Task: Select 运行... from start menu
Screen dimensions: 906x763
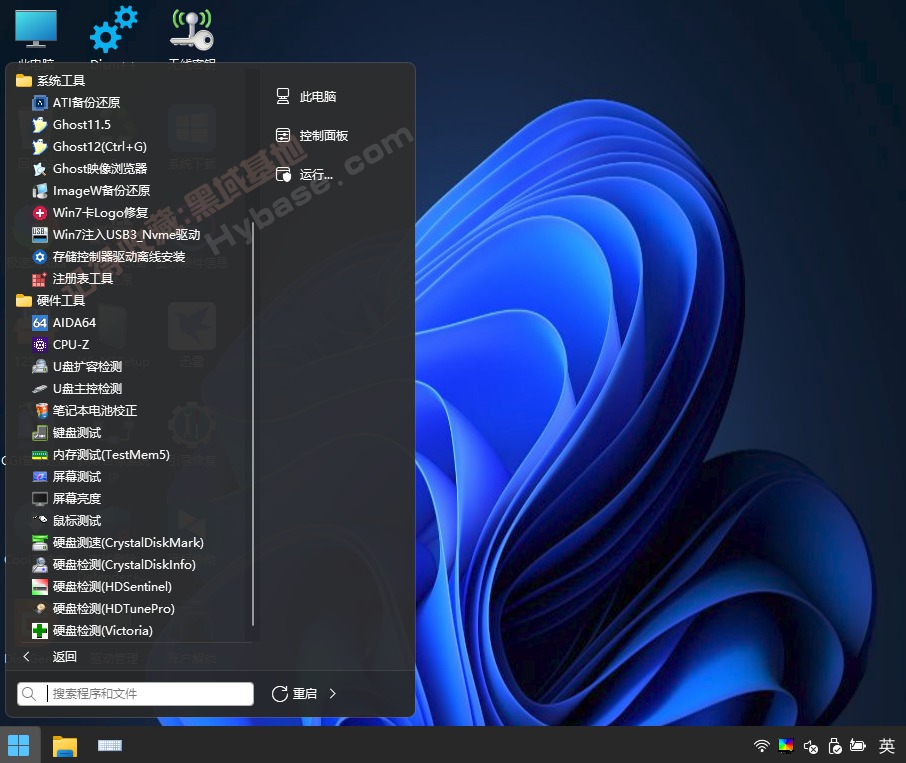Action: (305, 174)
